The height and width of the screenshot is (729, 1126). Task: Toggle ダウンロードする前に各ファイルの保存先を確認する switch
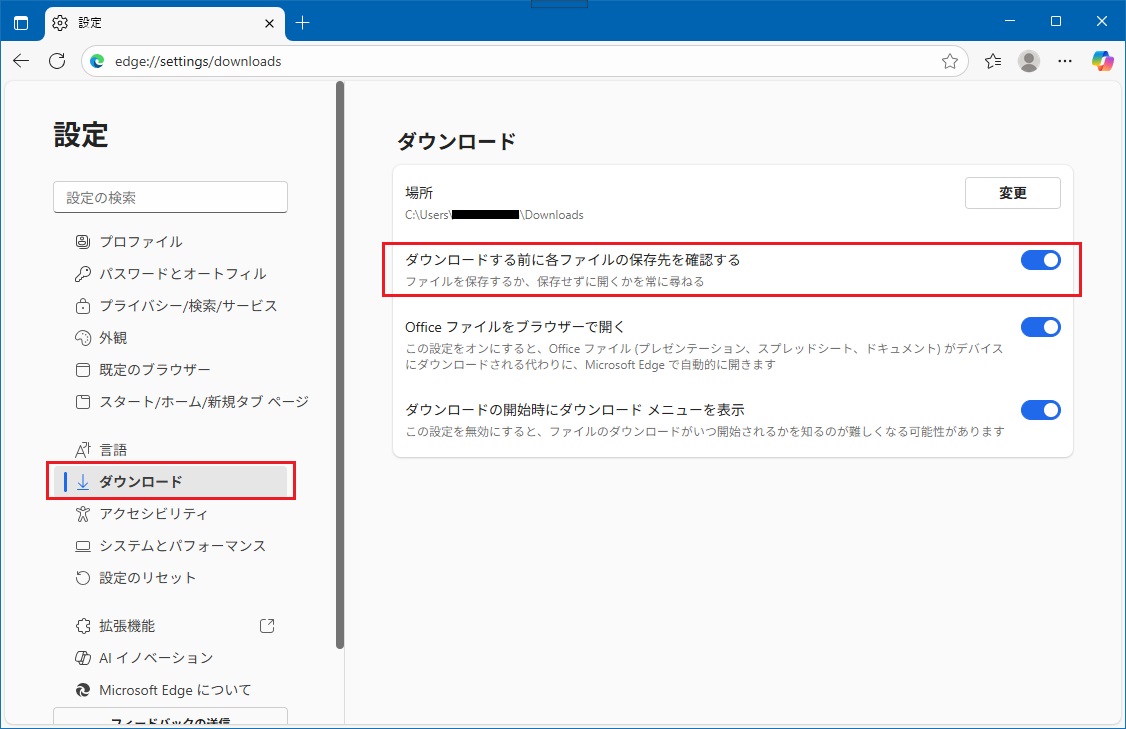point(1040,260)
